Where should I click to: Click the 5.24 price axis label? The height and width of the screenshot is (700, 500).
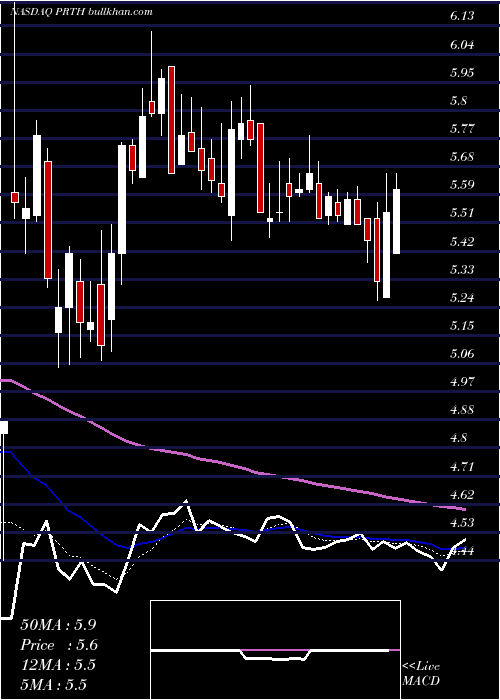click(x=462, y=297)
